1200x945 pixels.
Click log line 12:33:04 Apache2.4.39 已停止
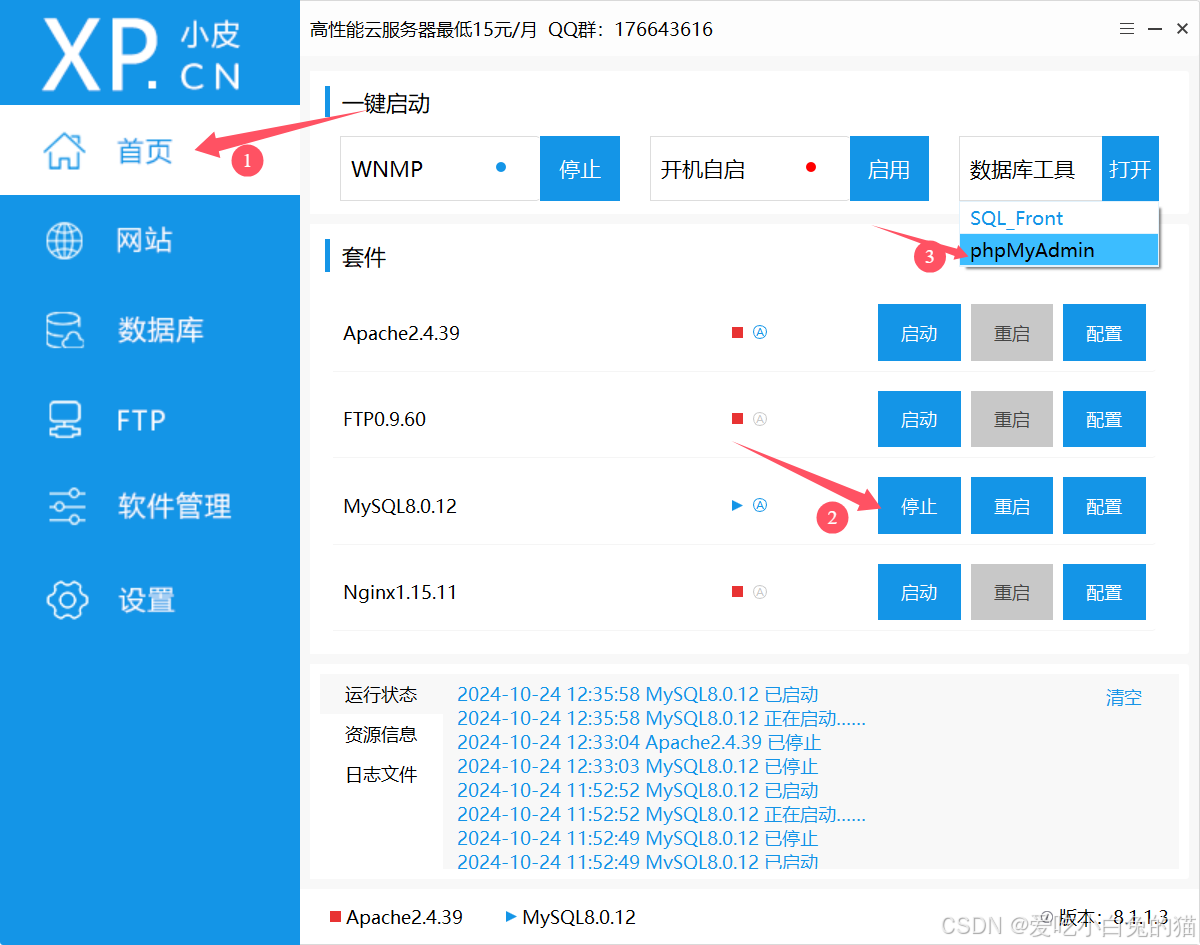639,742
